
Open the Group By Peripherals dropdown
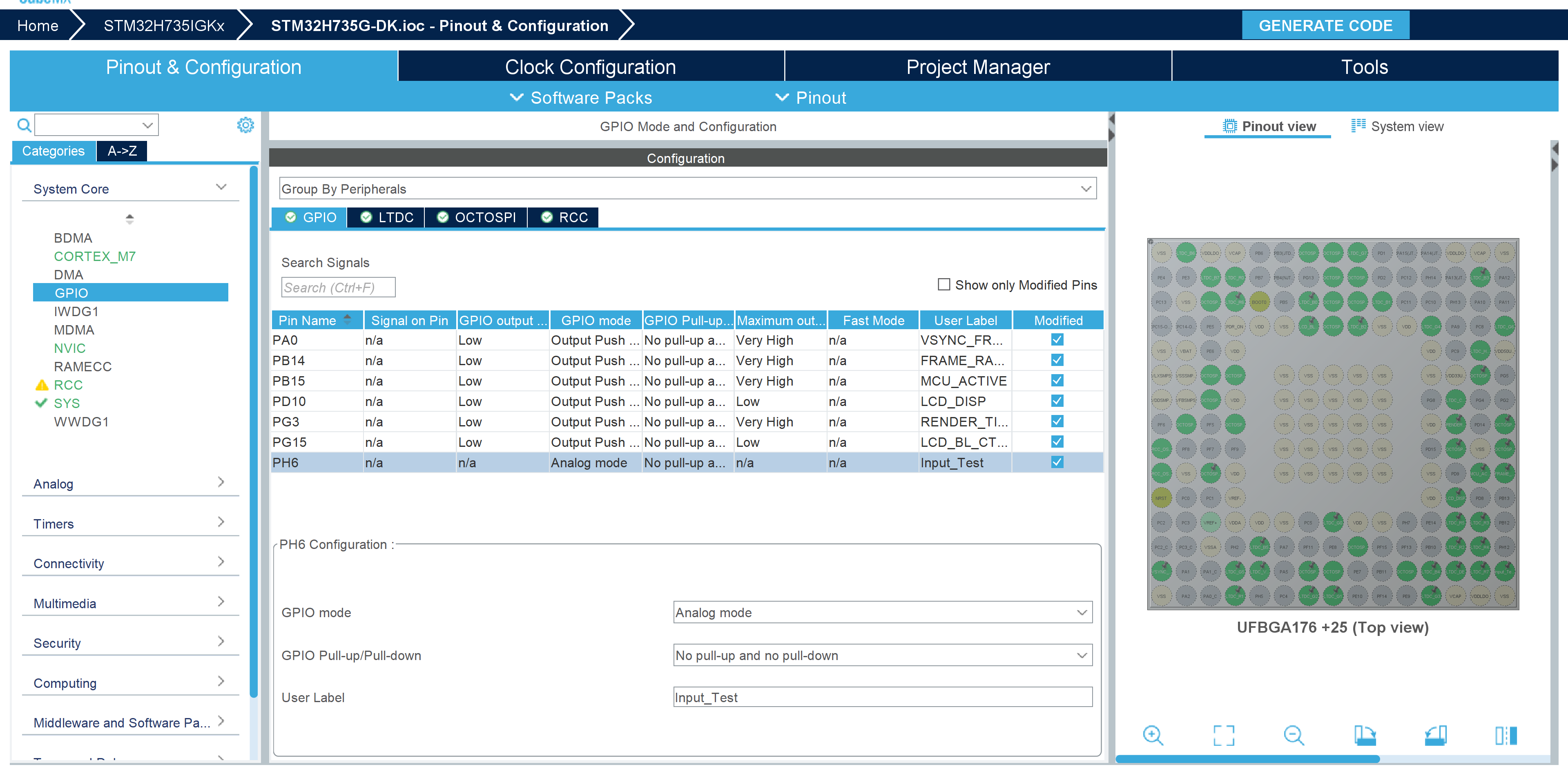pyautogui.click(x=687, y=189)
